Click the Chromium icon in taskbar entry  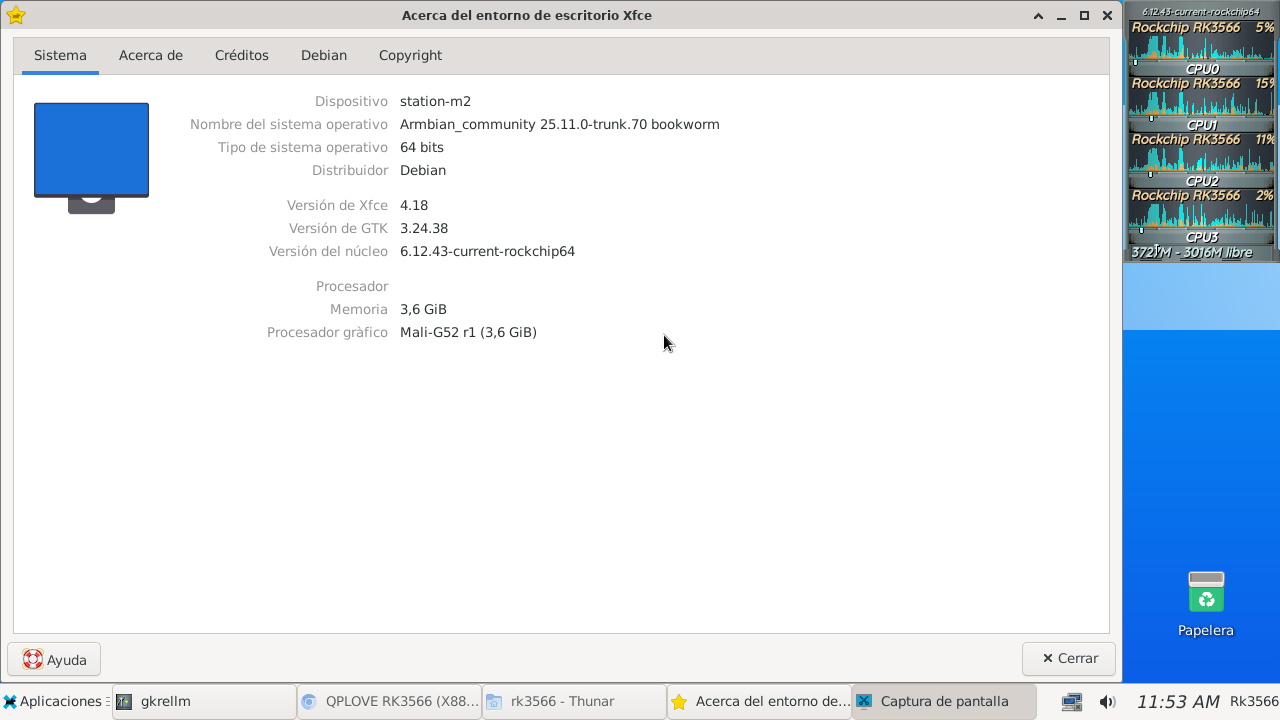click(x=308, y=702)
